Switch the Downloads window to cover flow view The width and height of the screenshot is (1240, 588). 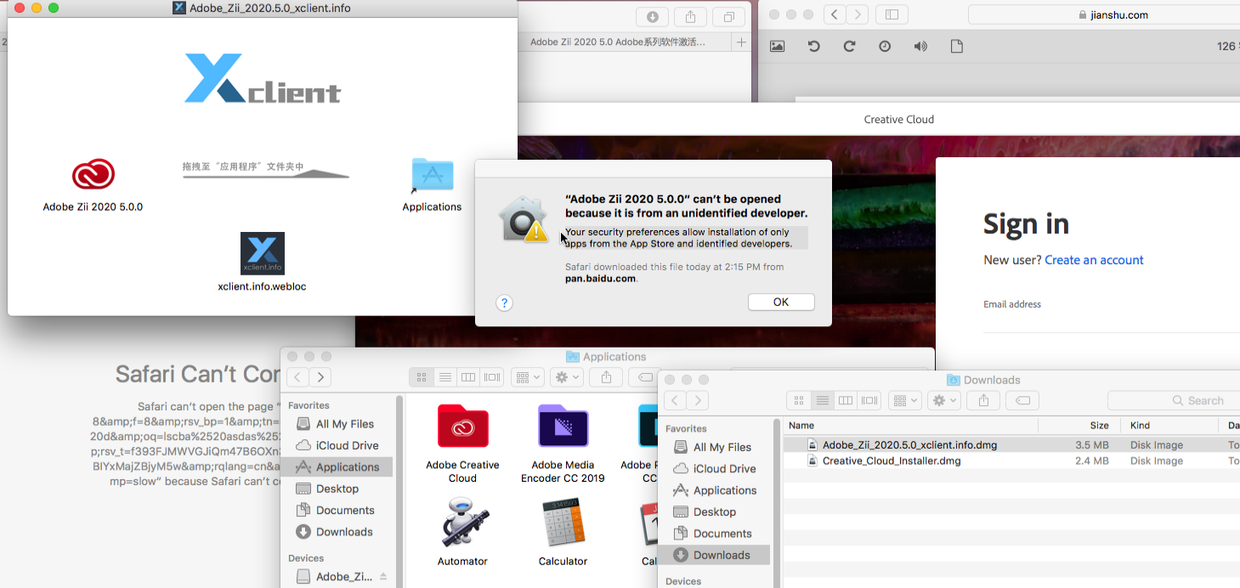[869, 400]
